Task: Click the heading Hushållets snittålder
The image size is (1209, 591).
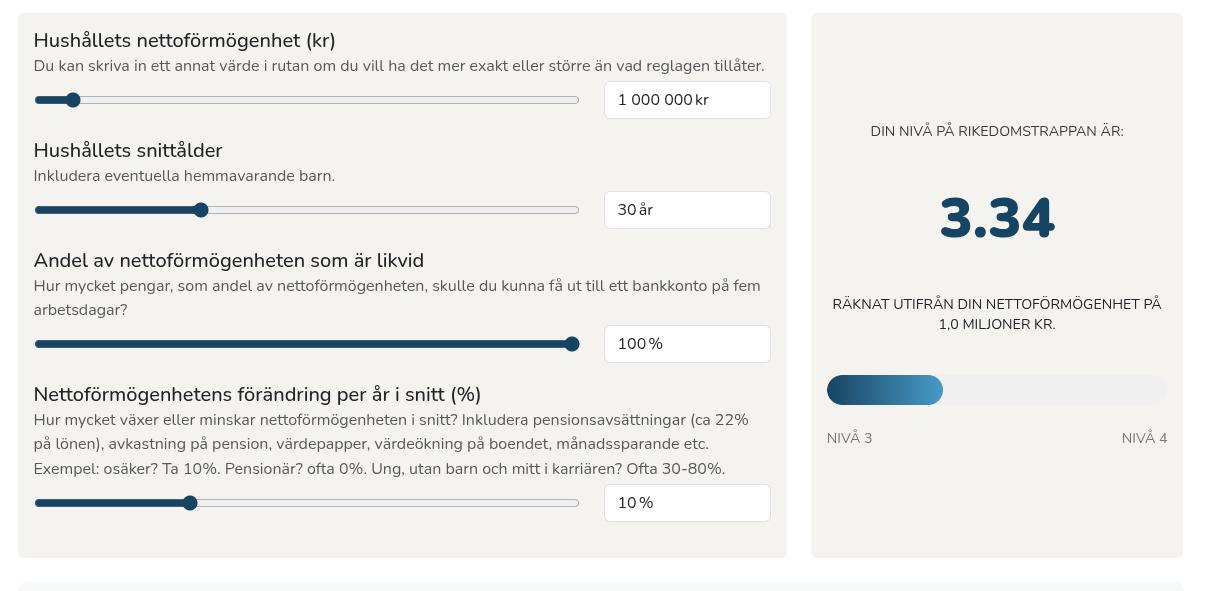Action: [128, 151]
